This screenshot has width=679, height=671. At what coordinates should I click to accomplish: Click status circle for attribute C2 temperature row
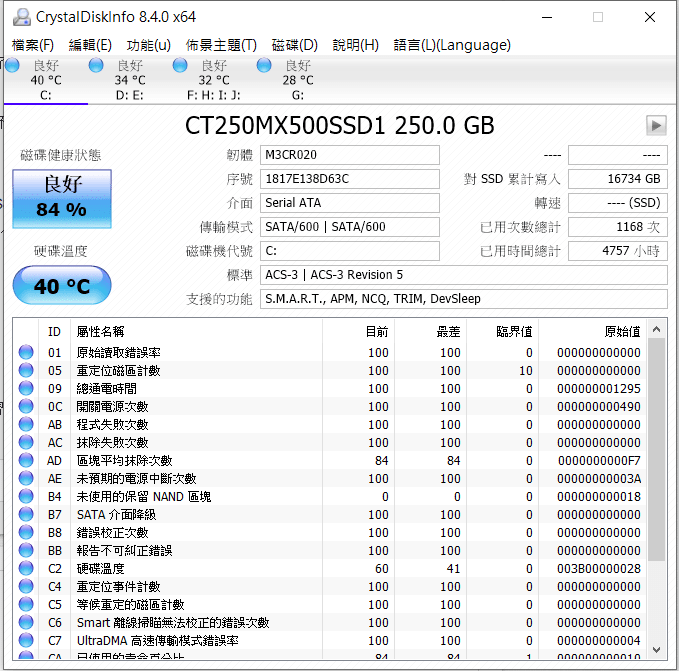(26, 569)
